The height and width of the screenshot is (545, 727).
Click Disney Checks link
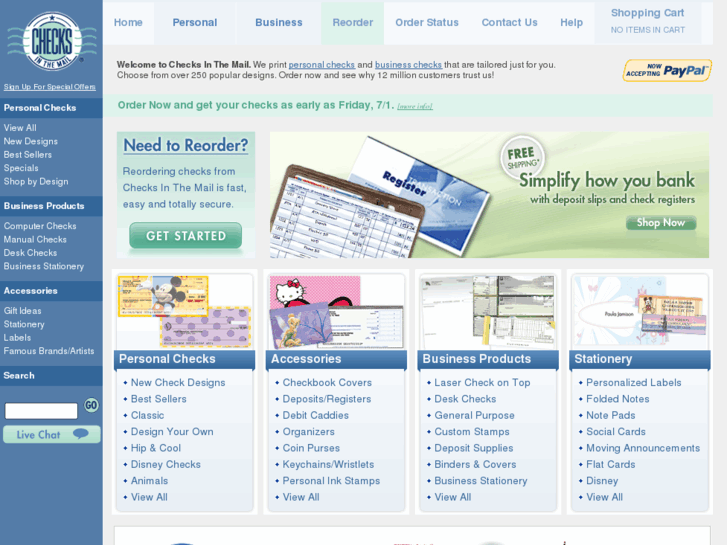pos(166,464)
